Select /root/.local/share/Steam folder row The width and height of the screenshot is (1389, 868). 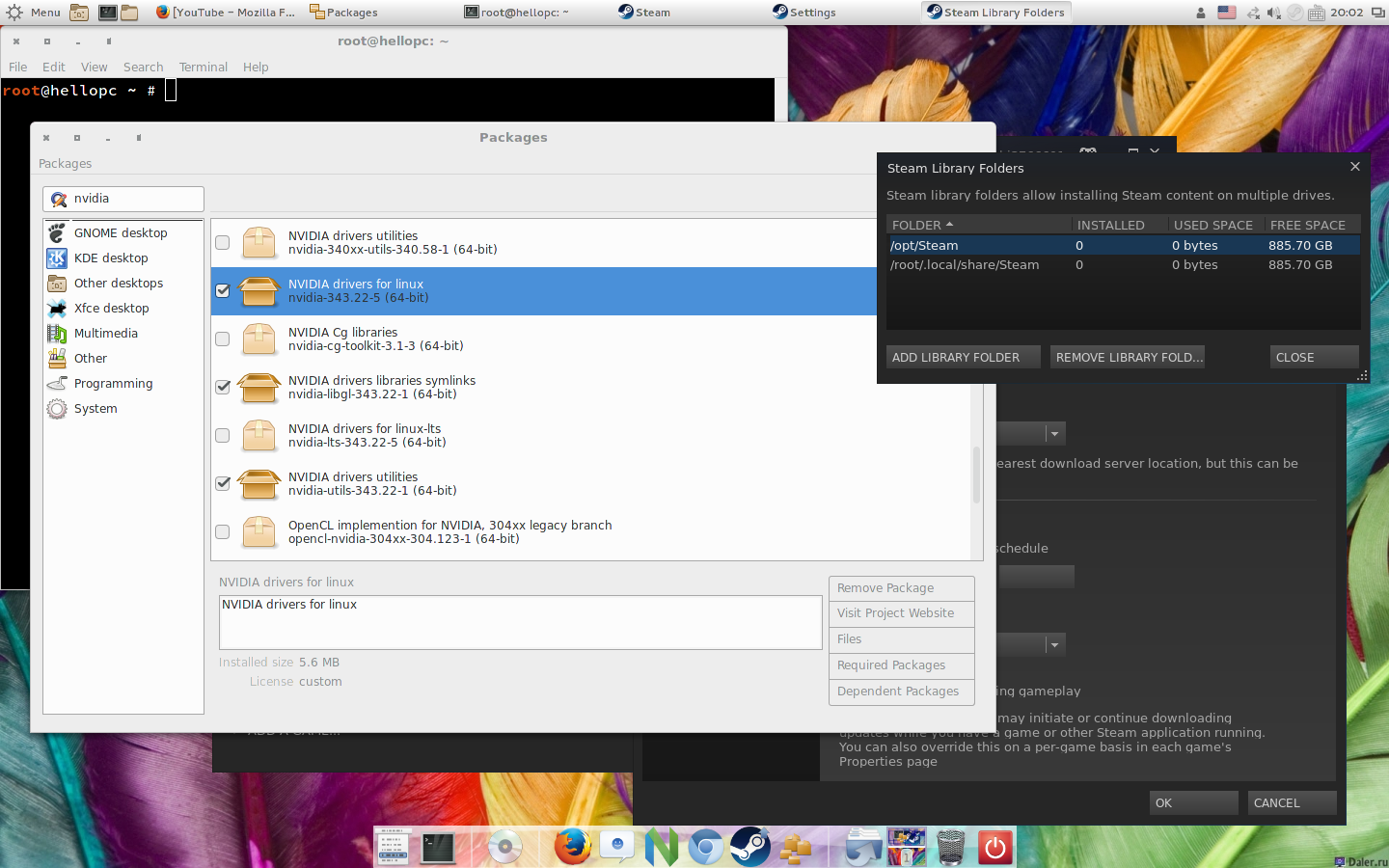click(x=1124, y=264)
